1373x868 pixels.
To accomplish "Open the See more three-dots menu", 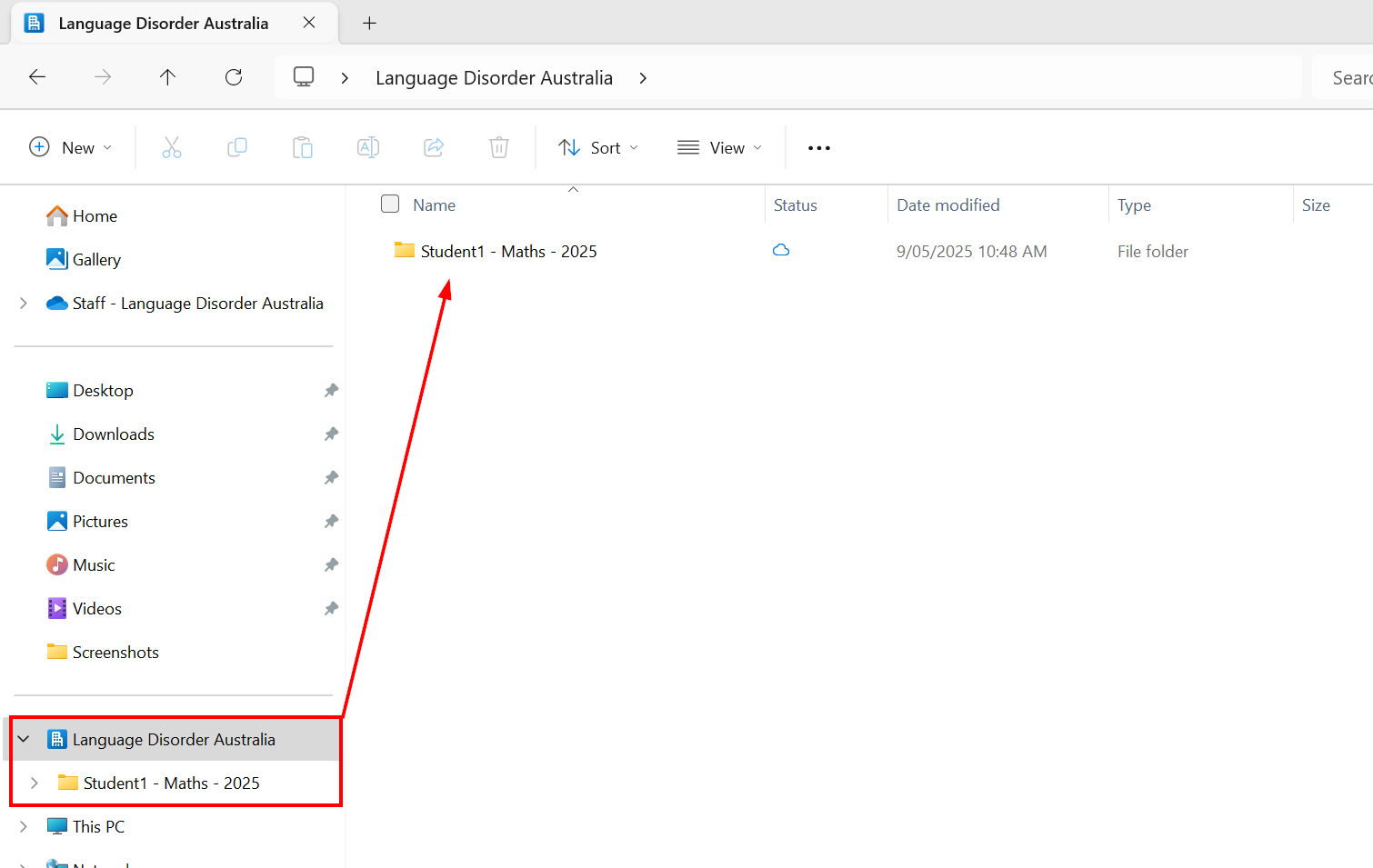I will point(818,147).
